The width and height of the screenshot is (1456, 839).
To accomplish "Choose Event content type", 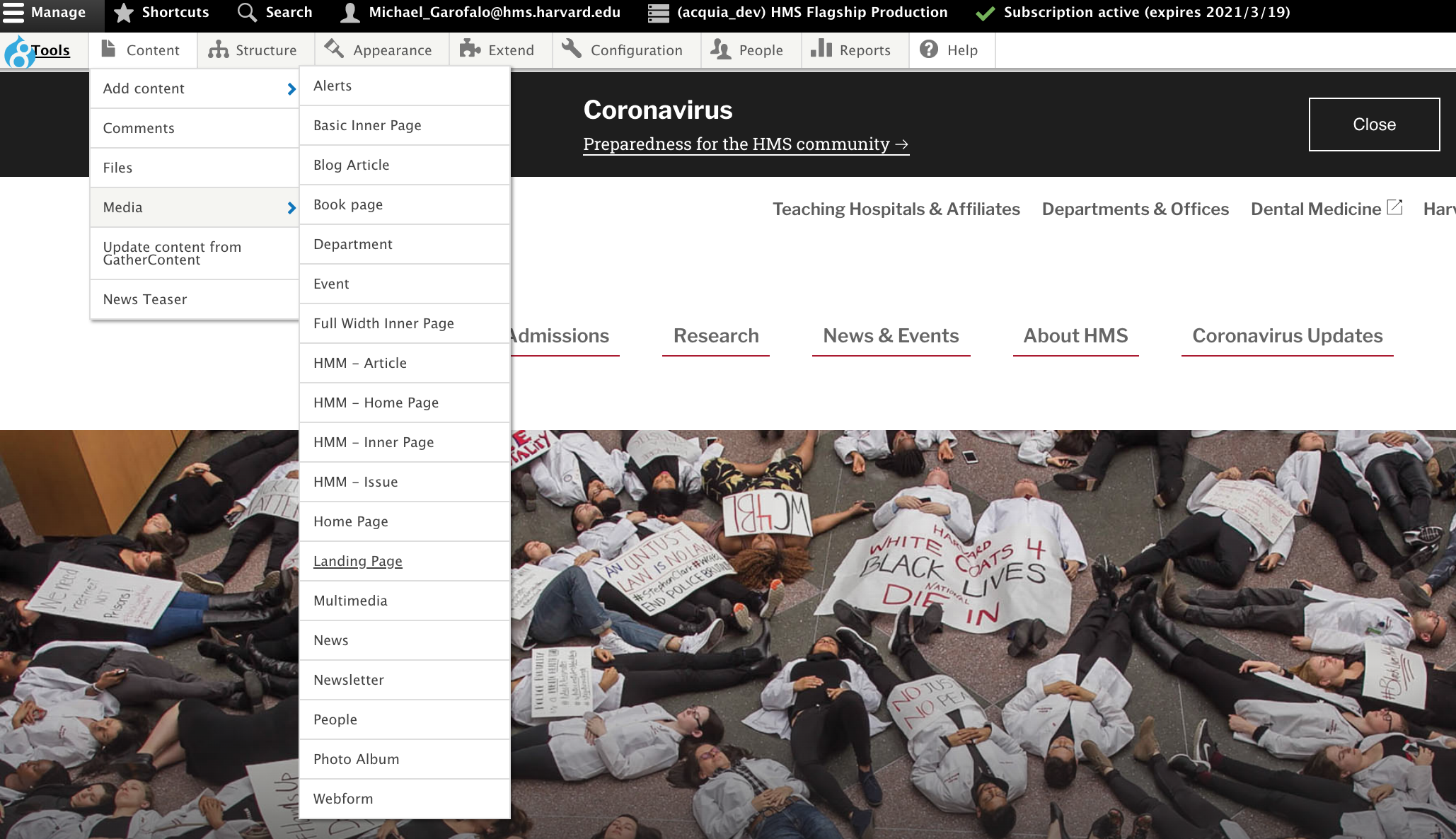I will coord(405,284).
